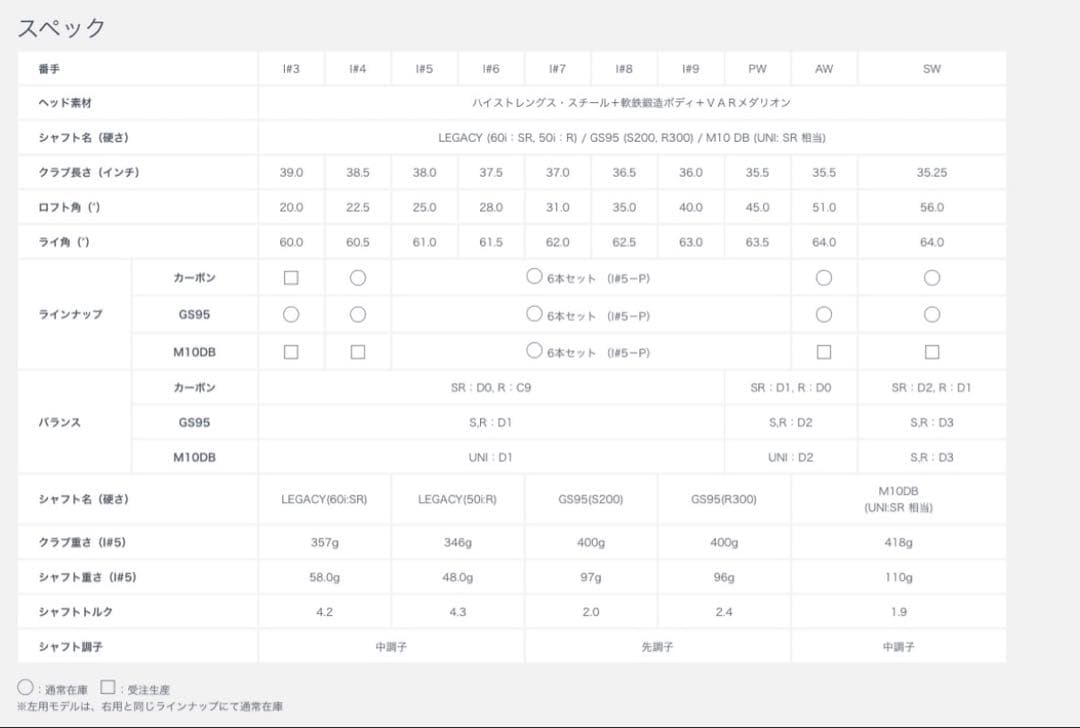The height and width of the screenshot is (728, 1080).
Task: Check the M10DB square in the AW column
Action: (824, 352)
